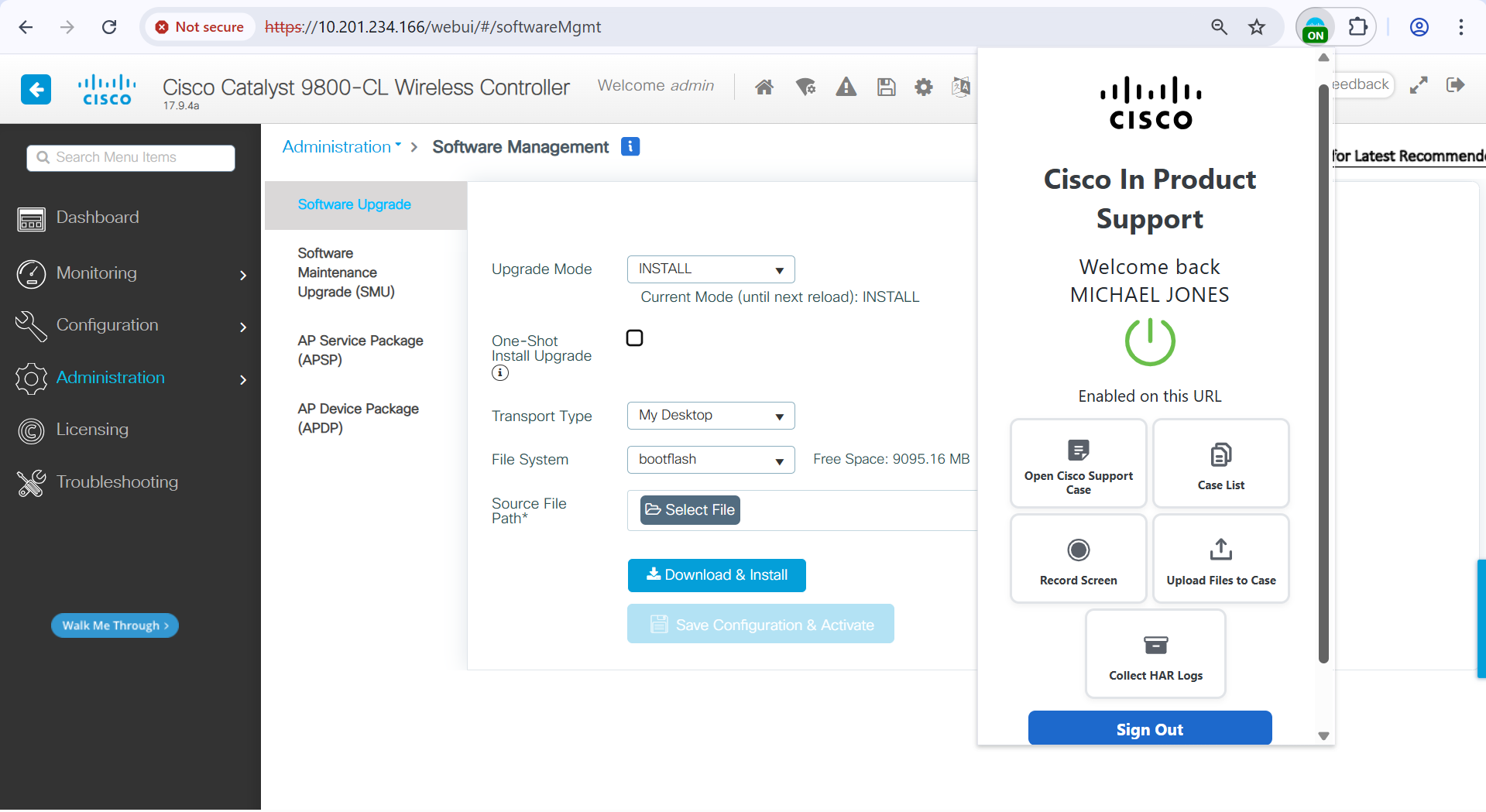Click Upload Files to Case tile
Viewport: 1486px width, 812px height.
pos(1220,559)
